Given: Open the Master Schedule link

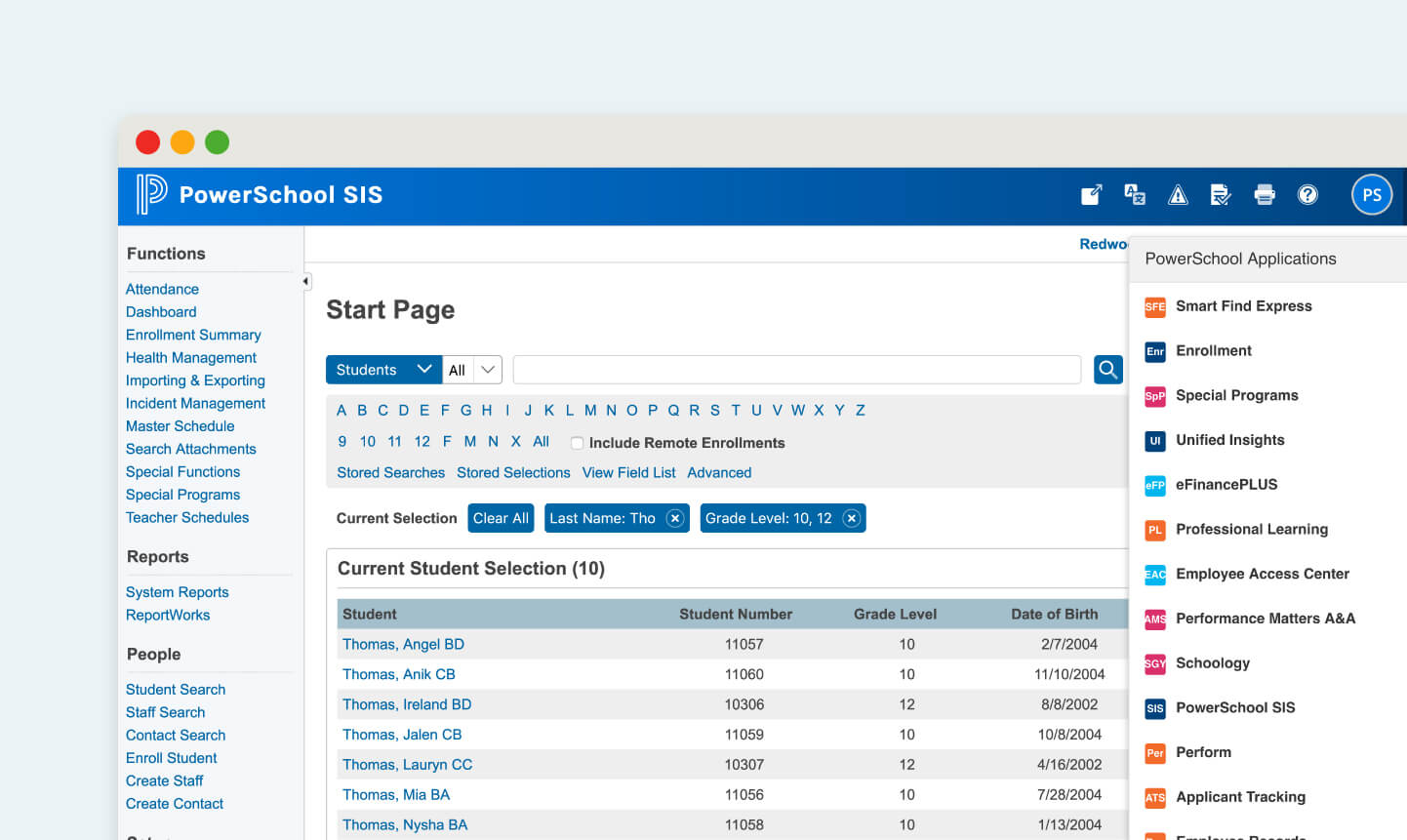Looking at the screenshot, I should pyautogui.click(x=181, y=426).
